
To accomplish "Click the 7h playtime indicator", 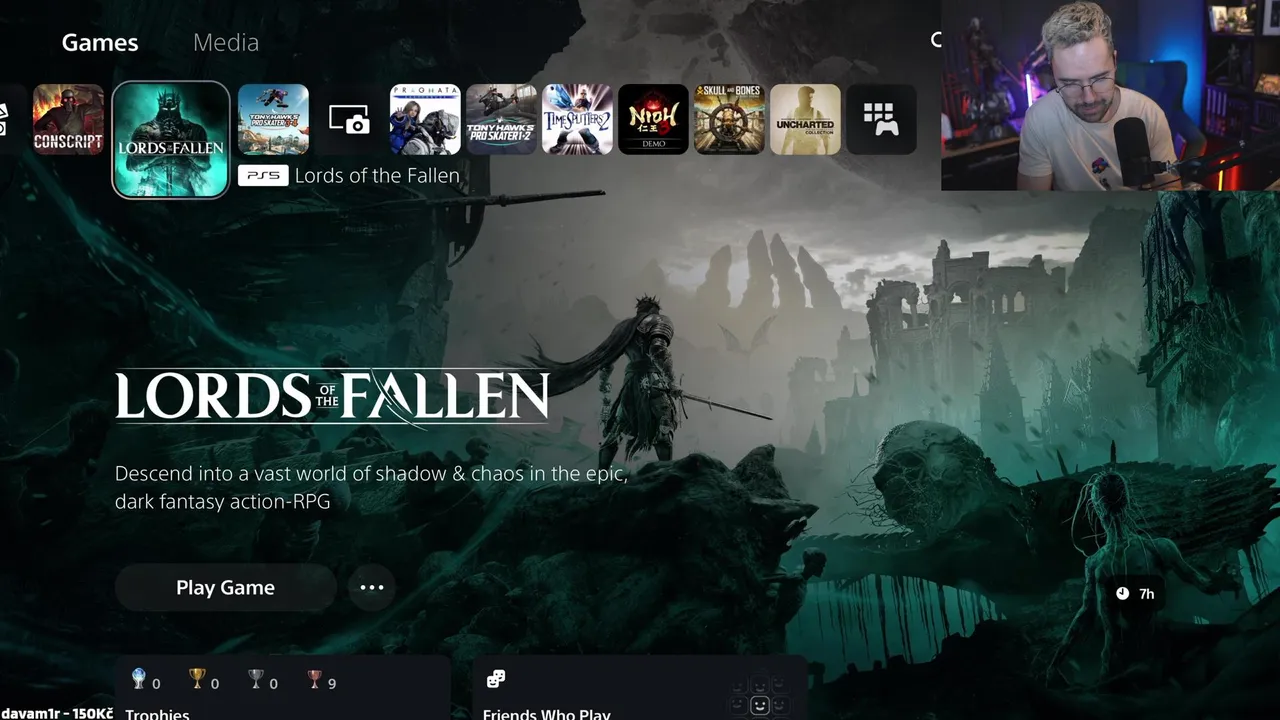I will (x=1135, y=593).
